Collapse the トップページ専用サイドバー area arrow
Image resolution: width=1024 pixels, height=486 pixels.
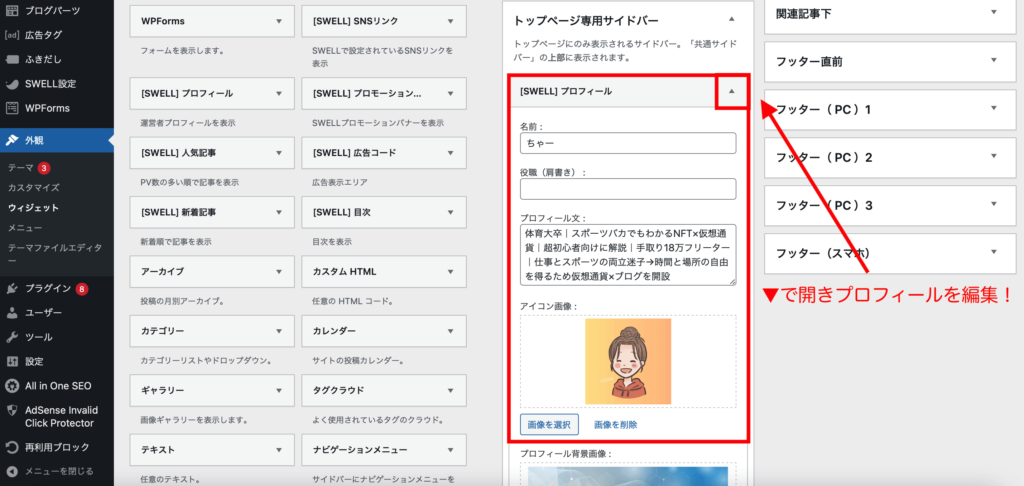tap(731, 20)
